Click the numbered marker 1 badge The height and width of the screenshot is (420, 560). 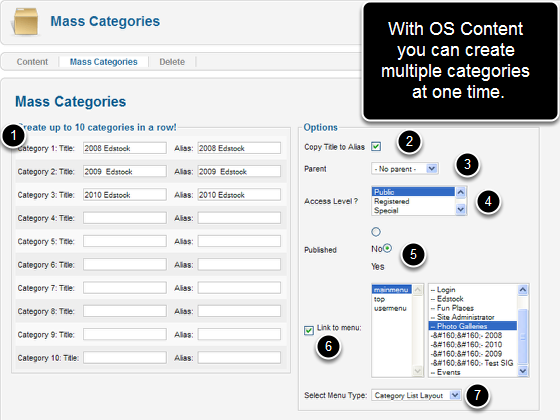click(13, 136)
